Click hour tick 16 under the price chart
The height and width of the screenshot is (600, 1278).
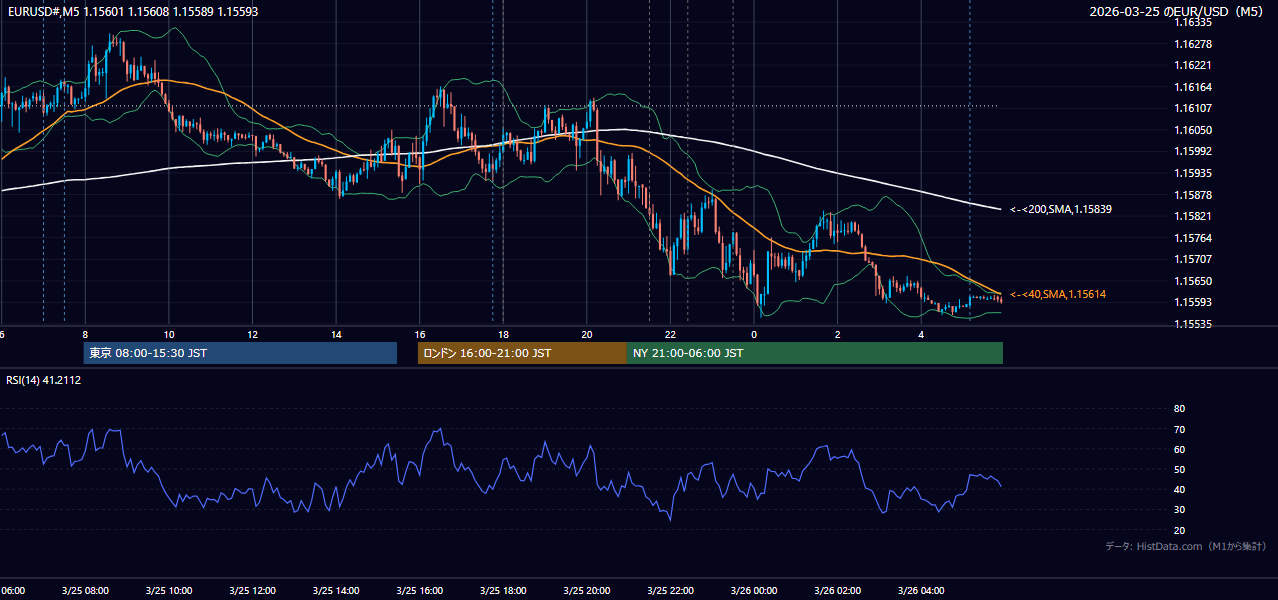[x=420, y=334]
